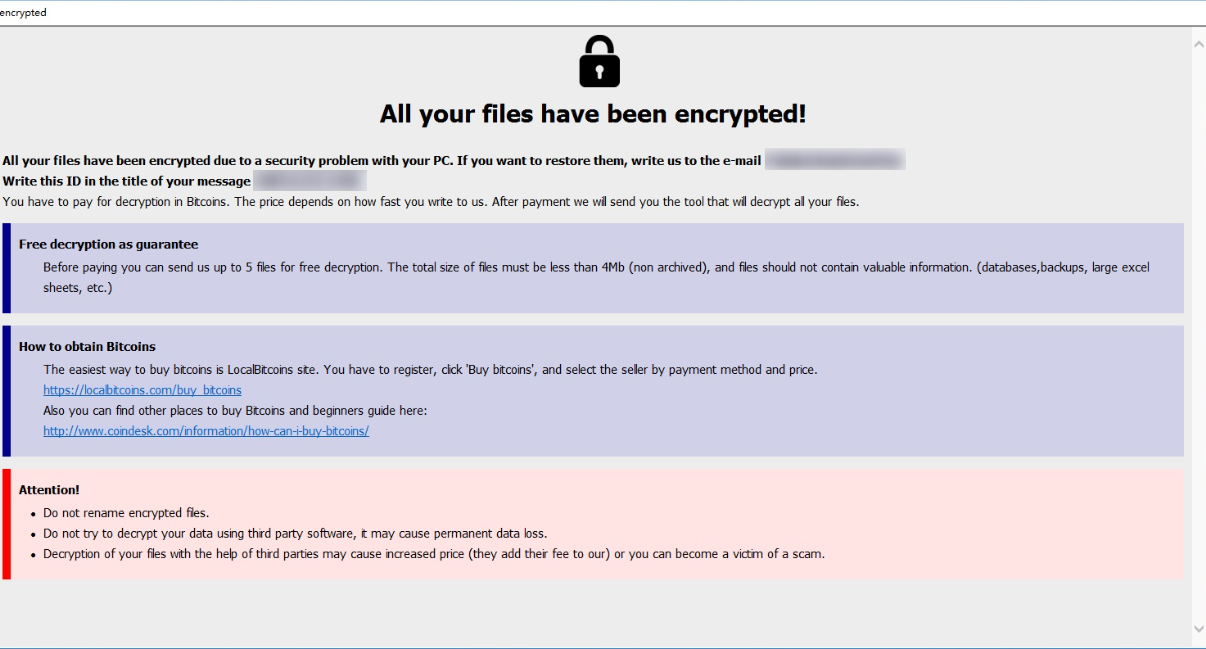Image resolution: width=1206 pixels, height=649 pixels.
Task: Click the red bar beside Attention box
Action: click(x=6, y=524)
